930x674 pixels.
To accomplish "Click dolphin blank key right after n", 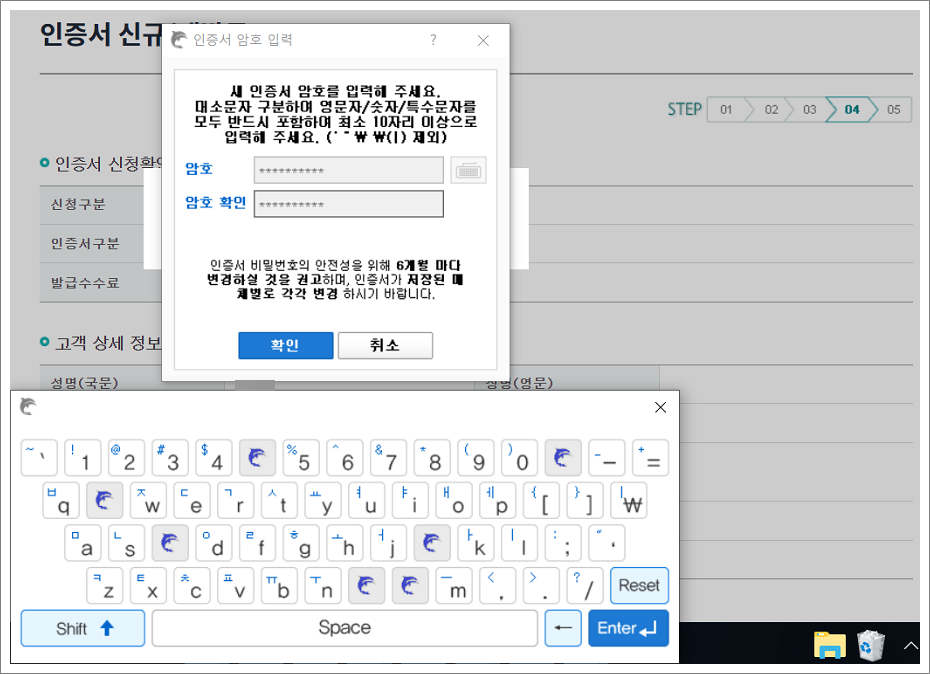I will [x=367, y=586].
